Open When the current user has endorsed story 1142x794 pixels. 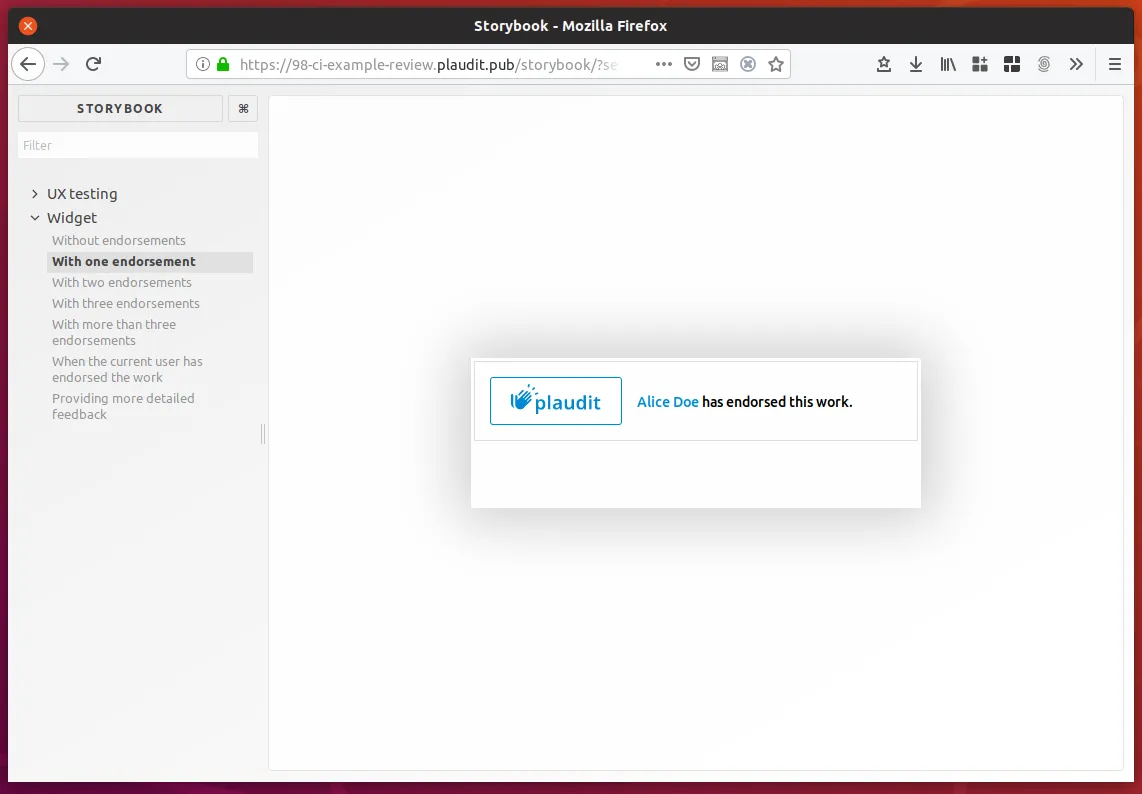click(x=127, y=369)
